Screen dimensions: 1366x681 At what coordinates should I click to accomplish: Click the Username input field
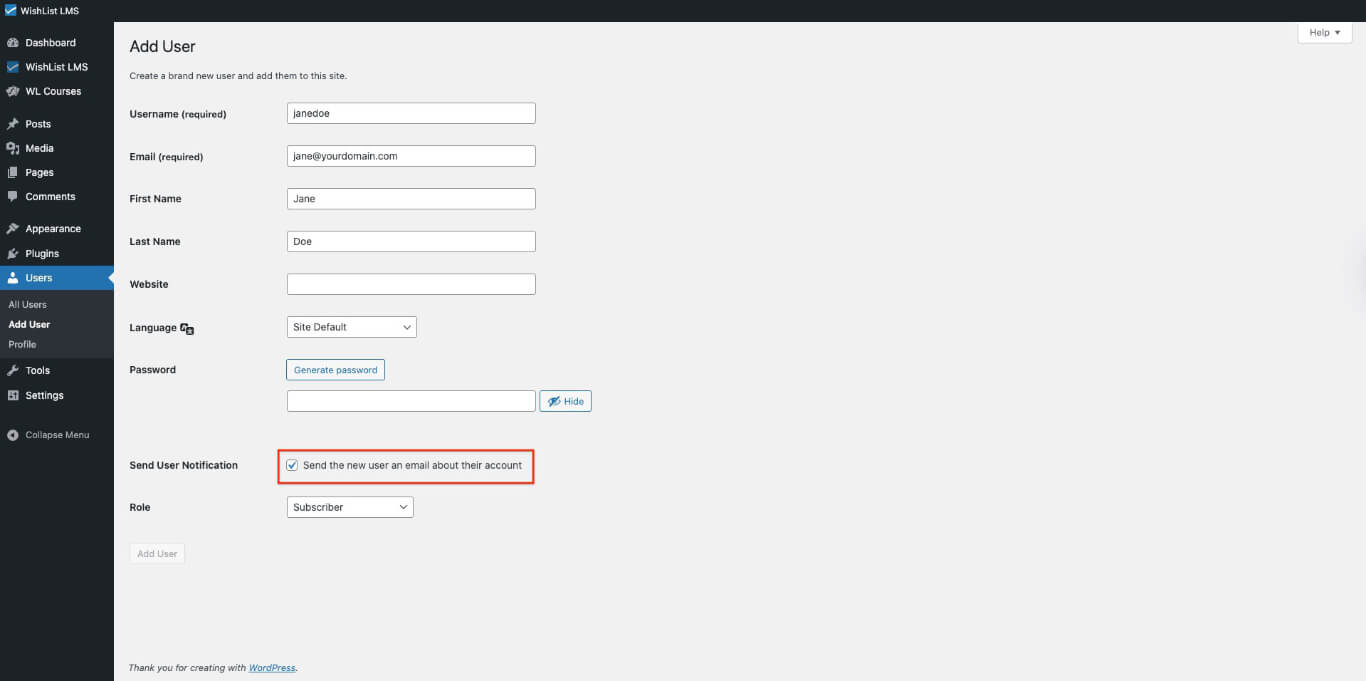point(410,112)
